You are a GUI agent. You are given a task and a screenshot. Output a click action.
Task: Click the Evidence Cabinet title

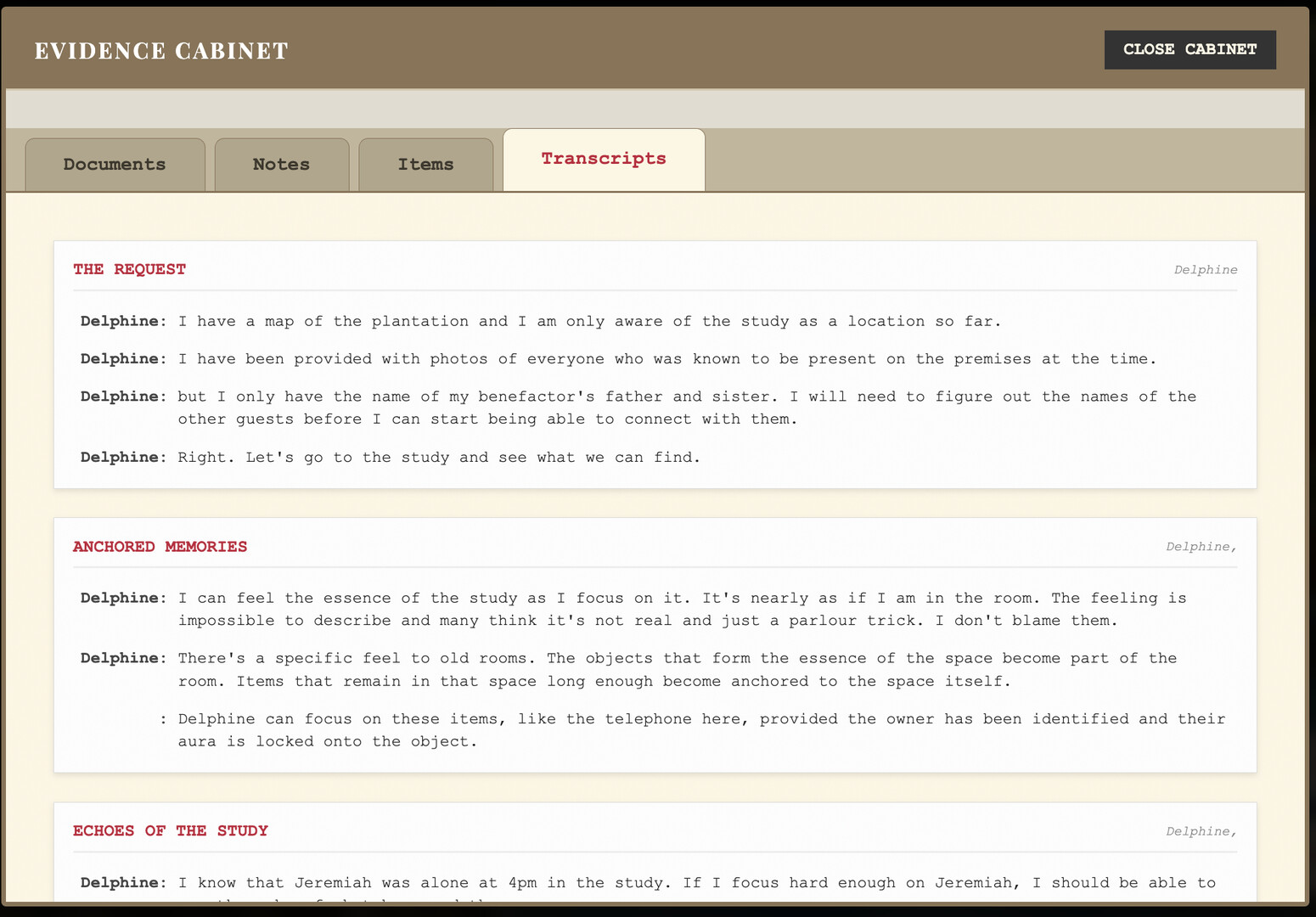tap(160, 50)
